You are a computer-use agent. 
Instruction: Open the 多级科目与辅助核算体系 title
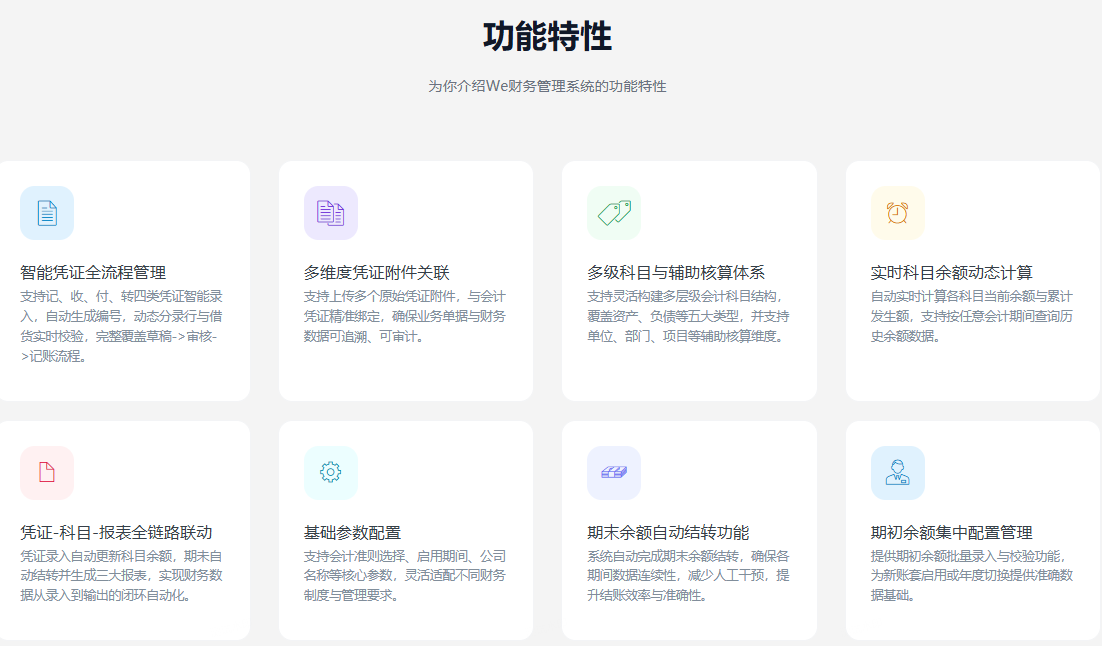tap(676, 272)
